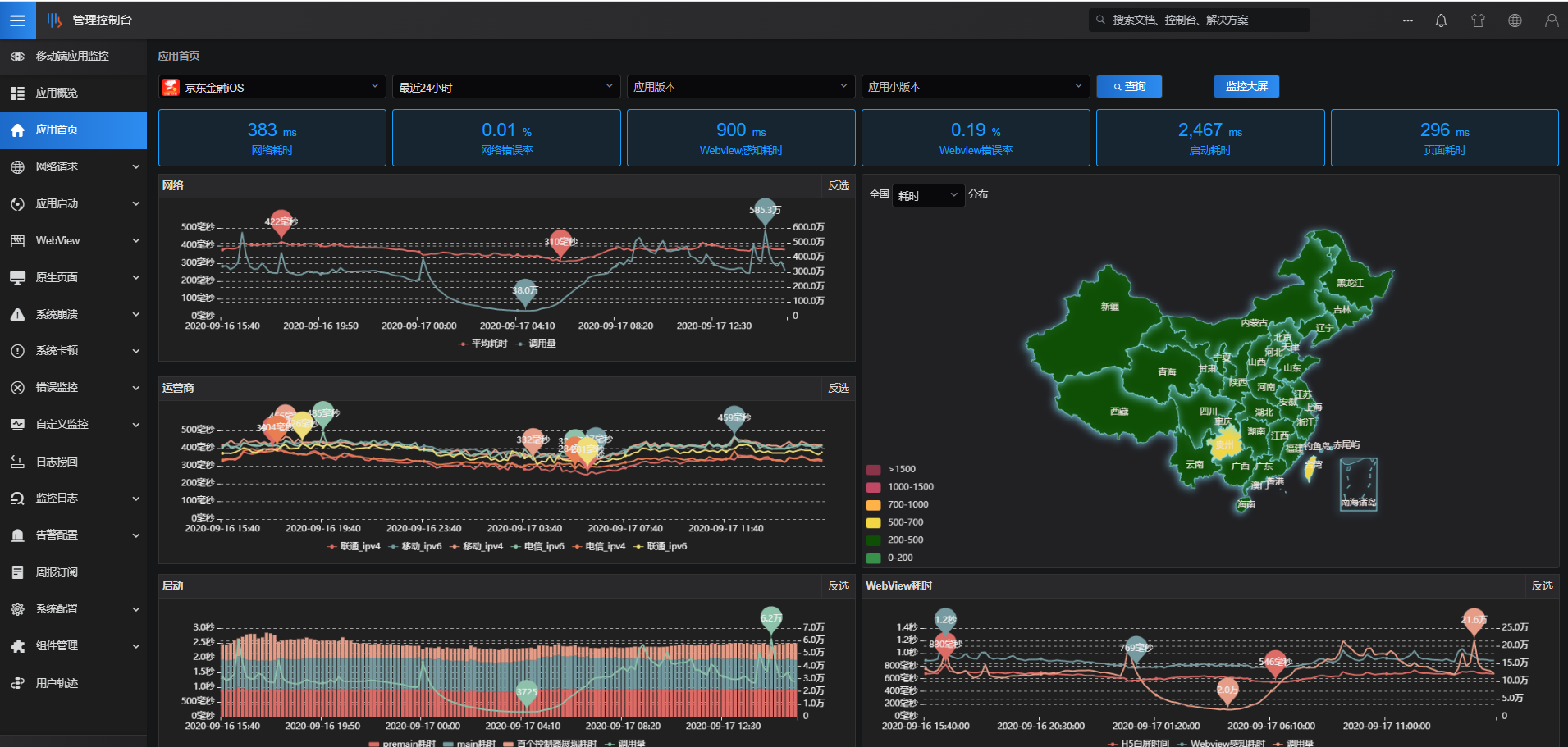Select the 日志捞回 menu item
Screen dimensions: 1568x747
[x=73, y=462]
